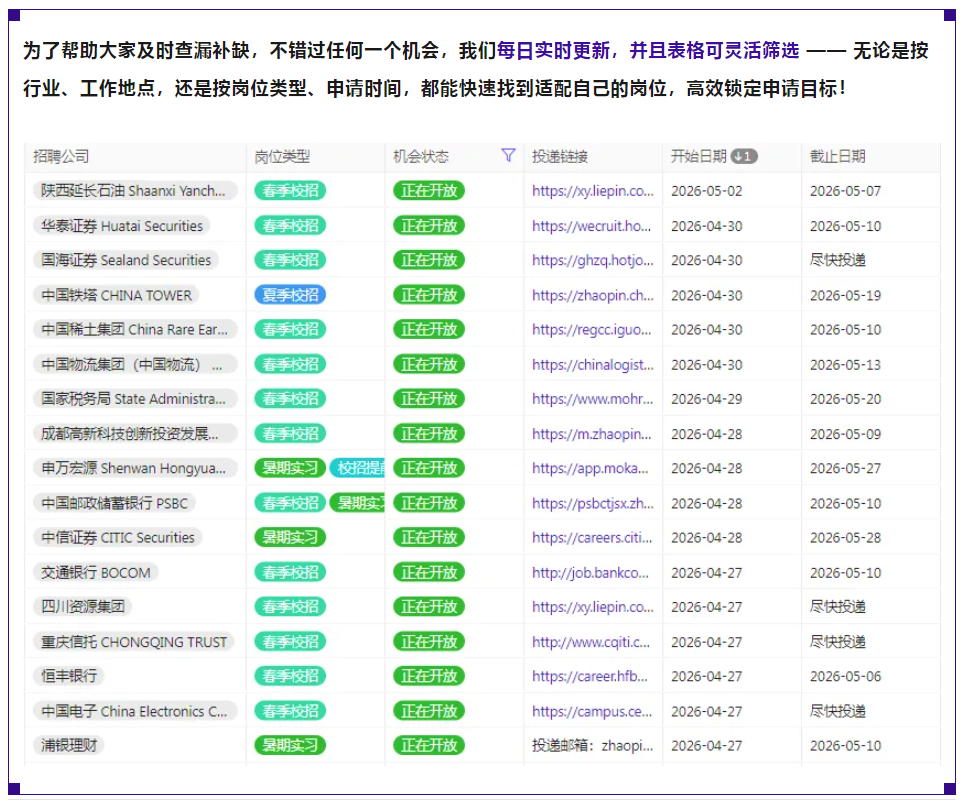Click the 截止日期 column header
Image resolution: width=966 pixels, height=806 pixels.
[837, 157]
